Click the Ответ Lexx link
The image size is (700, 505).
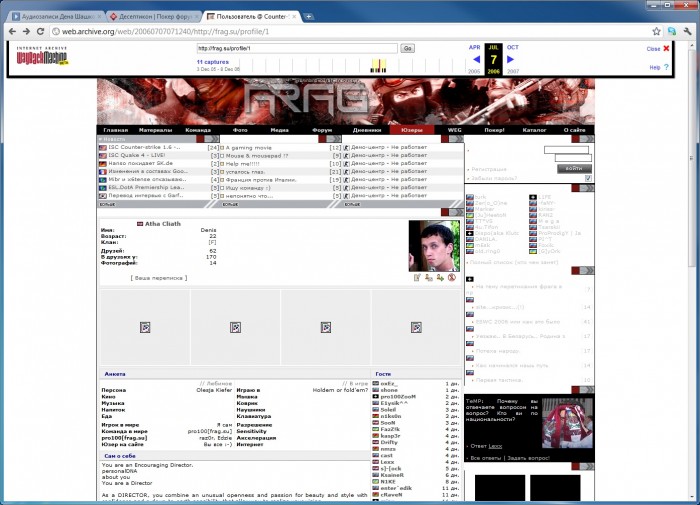[486, 446]
